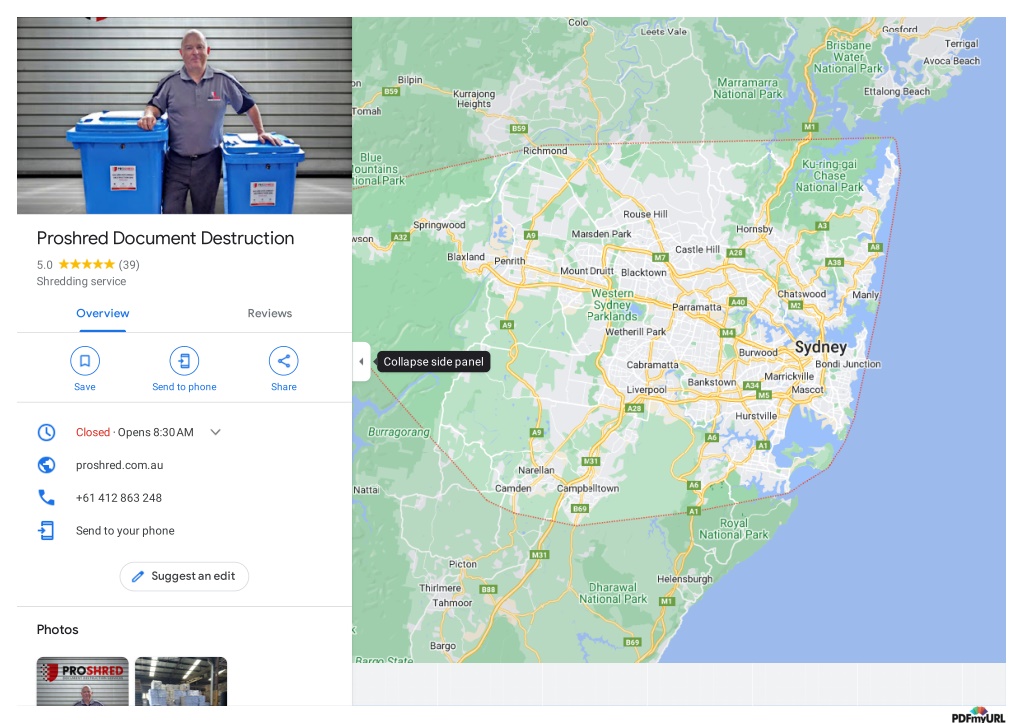
Task: Share this business listing
Action: 283,361
